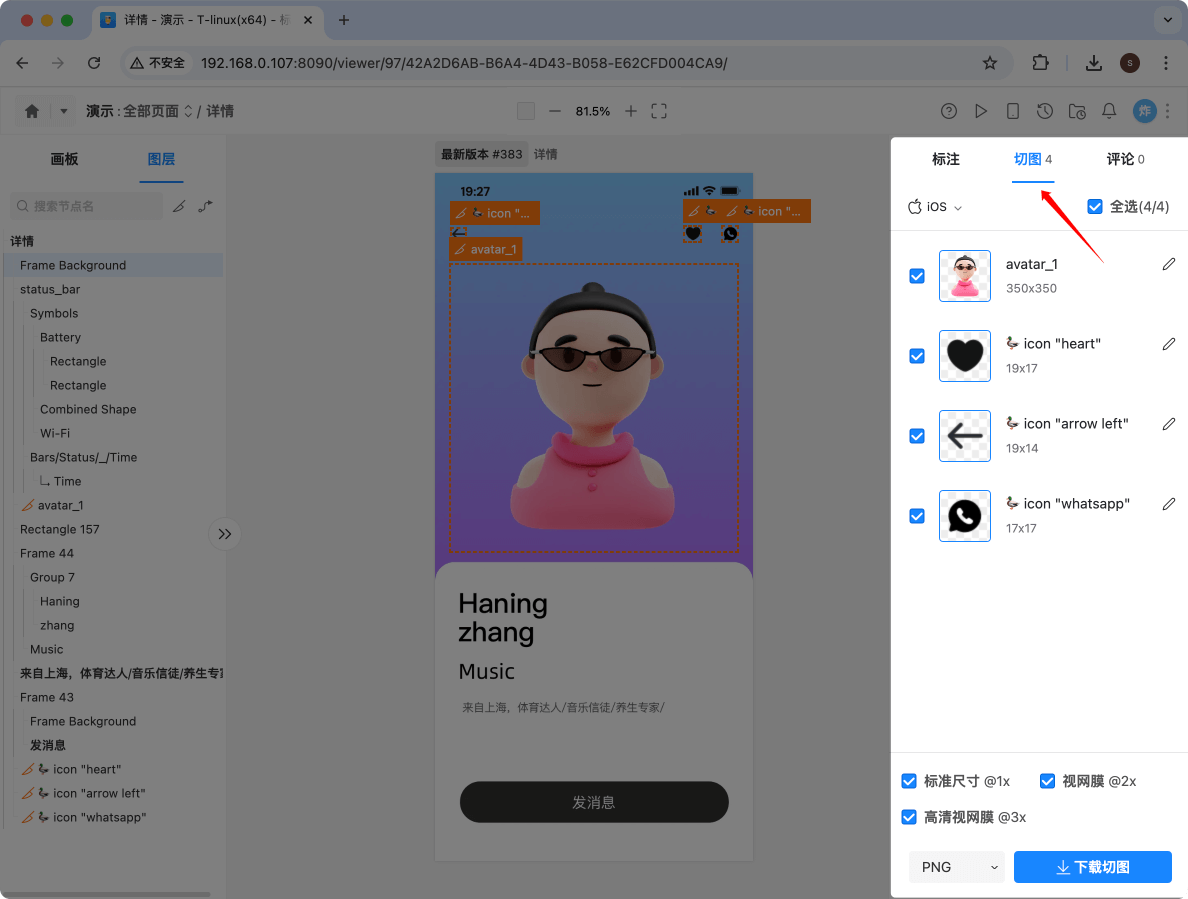
Task: Click the fullscreen fit icon near zoom
Action: pos(658,111)
